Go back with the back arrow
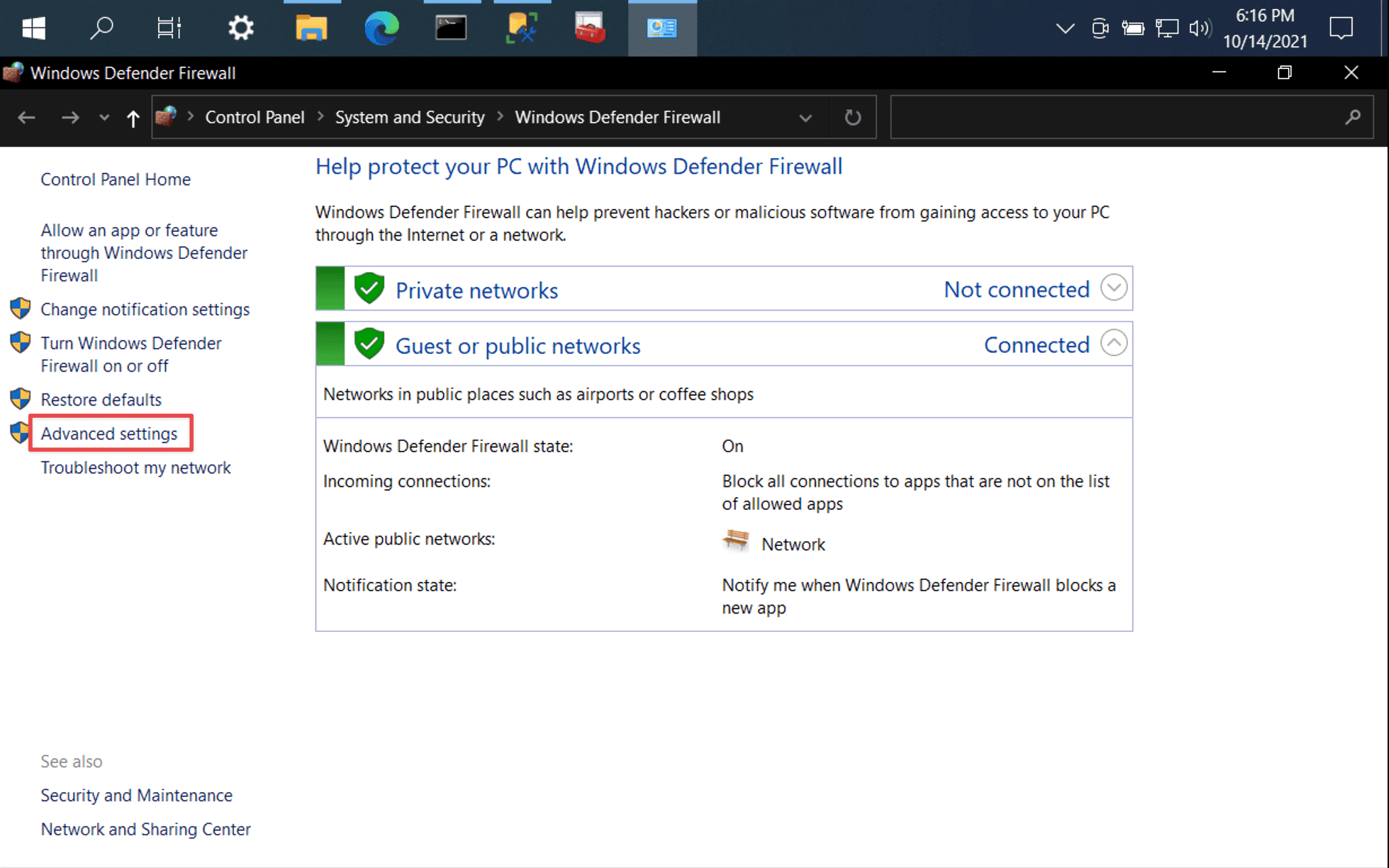Image resolution: width=1389 pixels, height=868 pixels. point(26,117)
